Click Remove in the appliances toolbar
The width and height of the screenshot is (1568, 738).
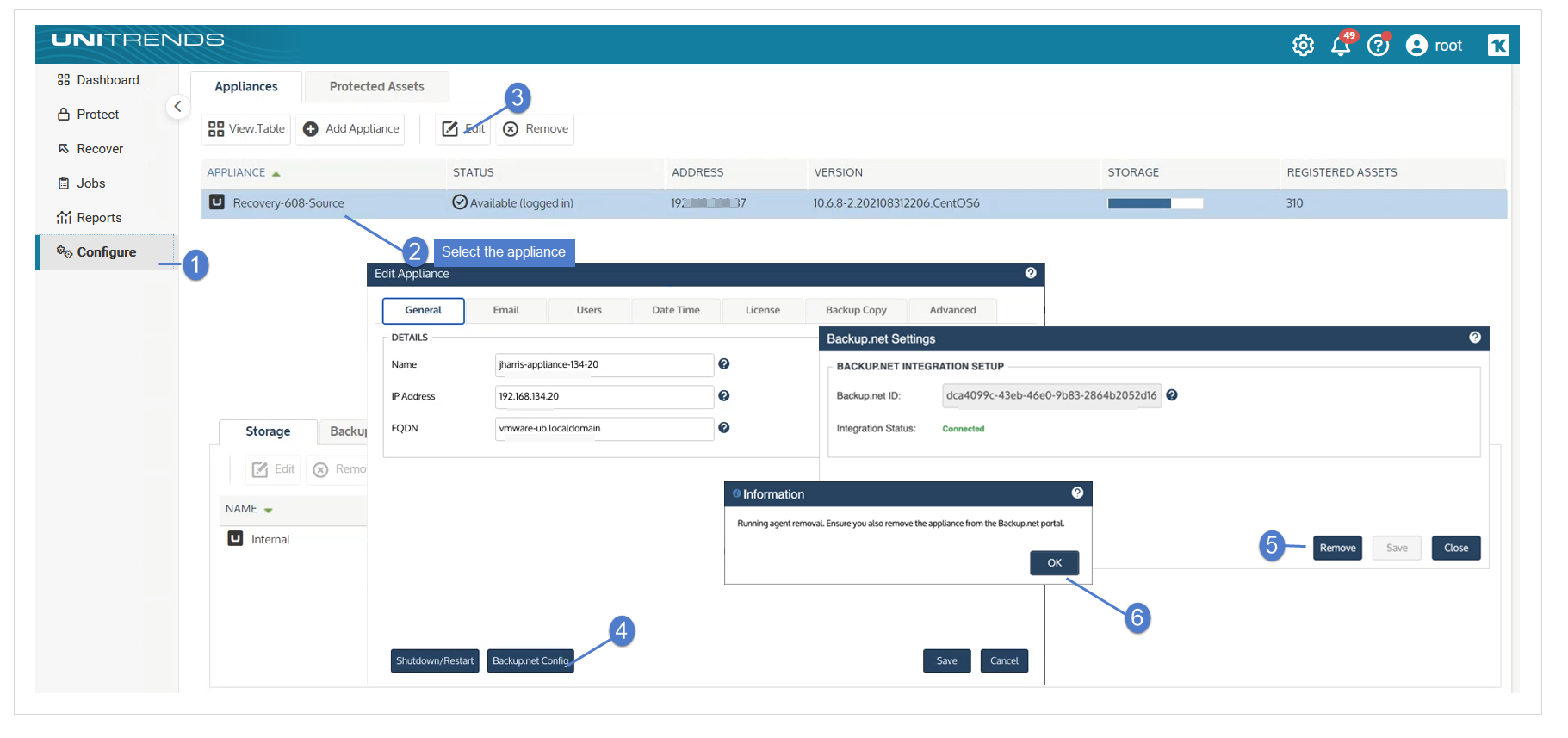tap(536, 129)
